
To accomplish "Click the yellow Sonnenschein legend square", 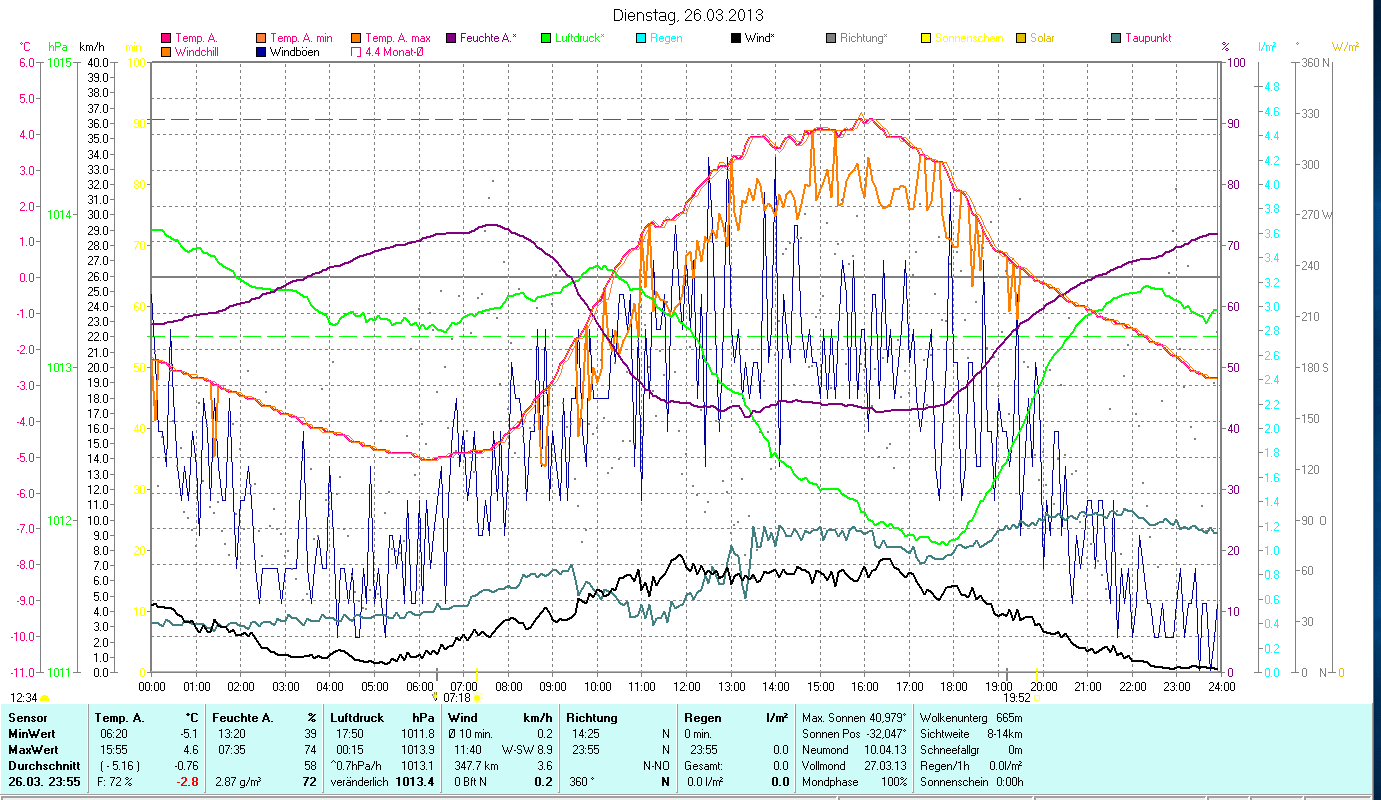I will [925, 38].
